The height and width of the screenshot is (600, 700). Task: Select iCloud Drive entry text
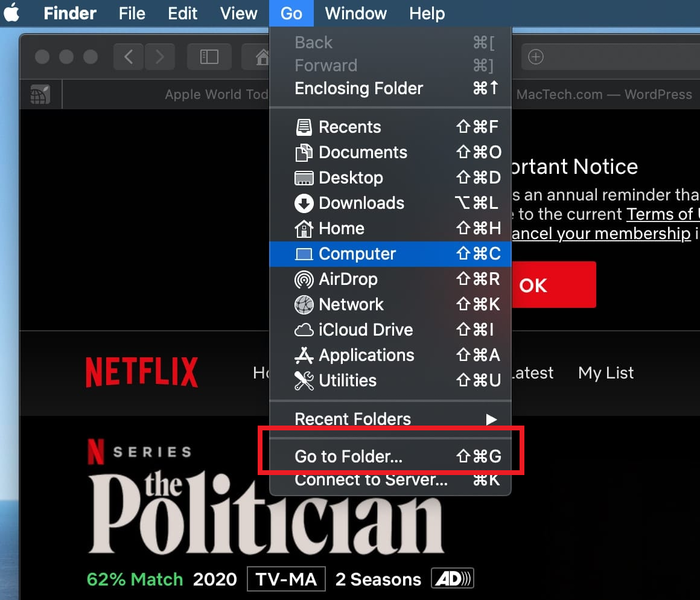(366, 330)
